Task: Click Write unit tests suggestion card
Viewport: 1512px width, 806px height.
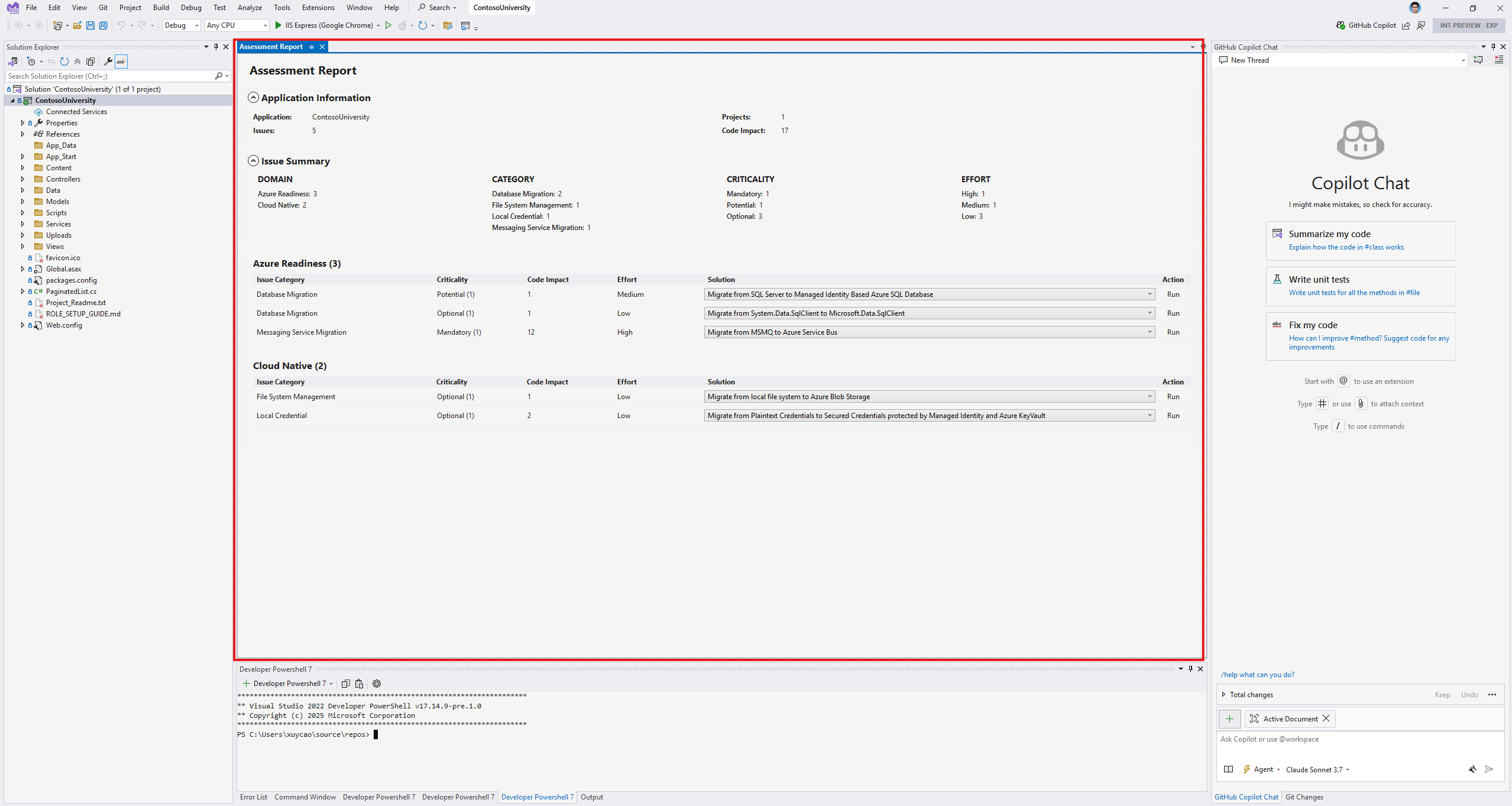Action: [x=1360, y=286]
